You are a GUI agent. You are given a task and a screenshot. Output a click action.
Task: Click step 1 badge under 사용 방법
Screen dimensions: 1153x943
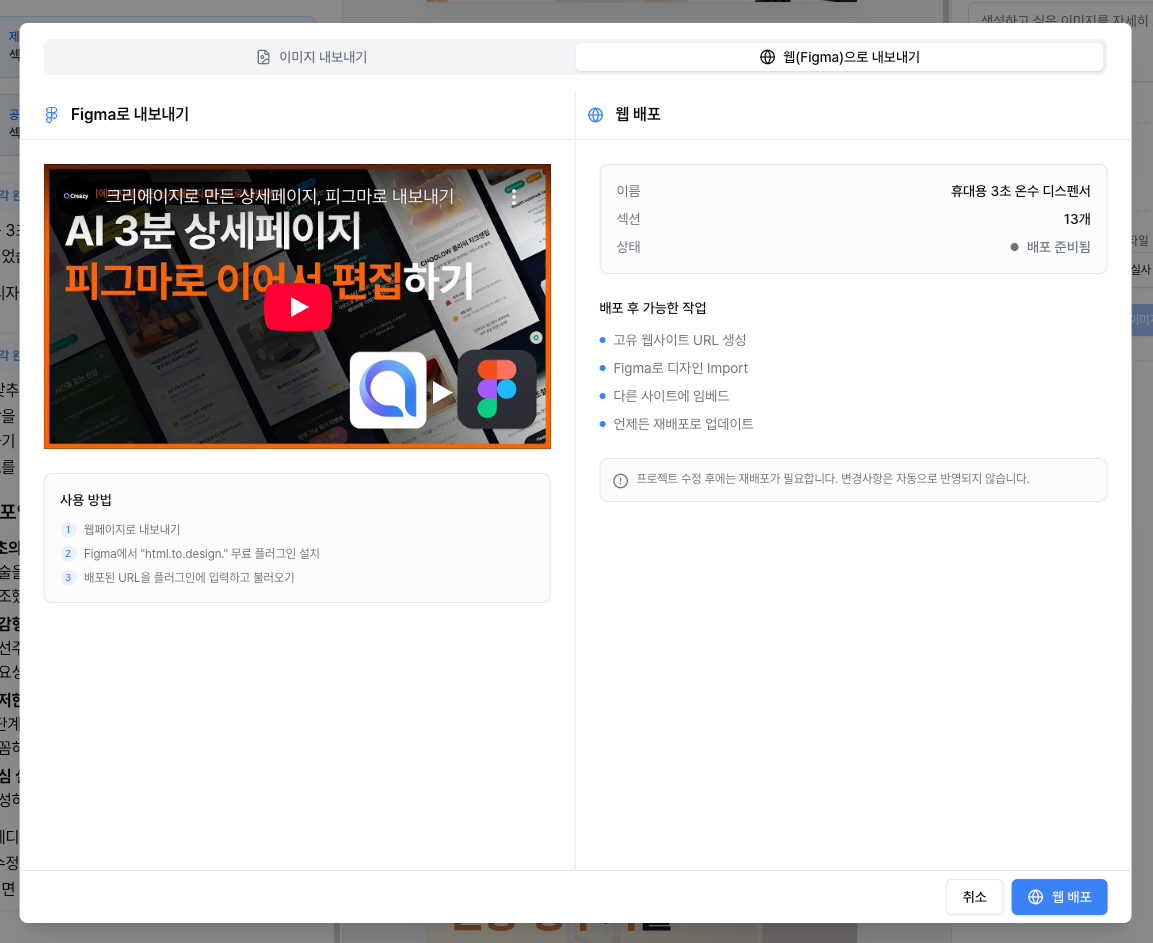click(x=68, y=530)
